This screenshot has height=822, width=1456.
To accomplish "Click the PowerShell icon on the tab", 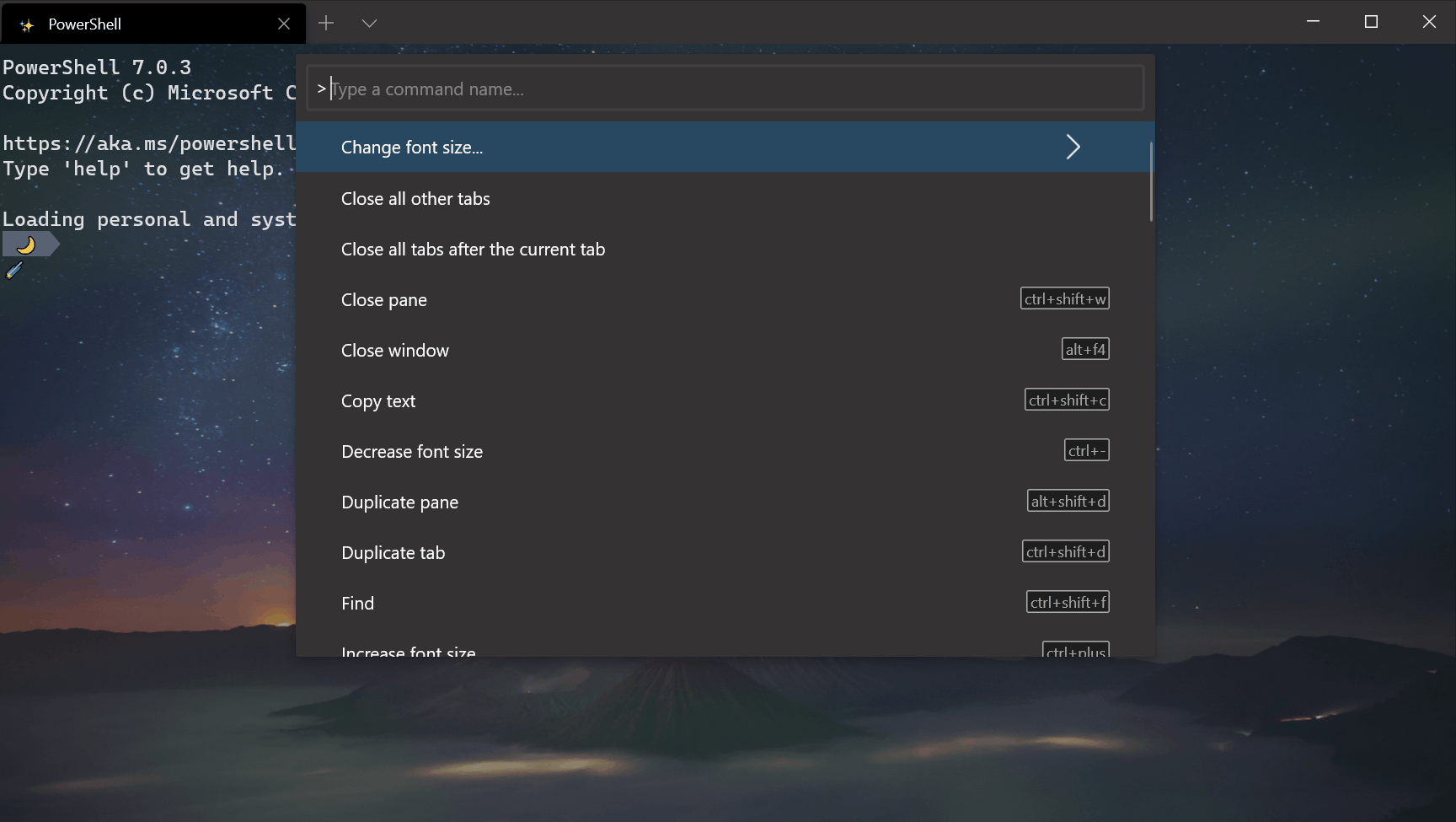I will (x=28, y=24).
